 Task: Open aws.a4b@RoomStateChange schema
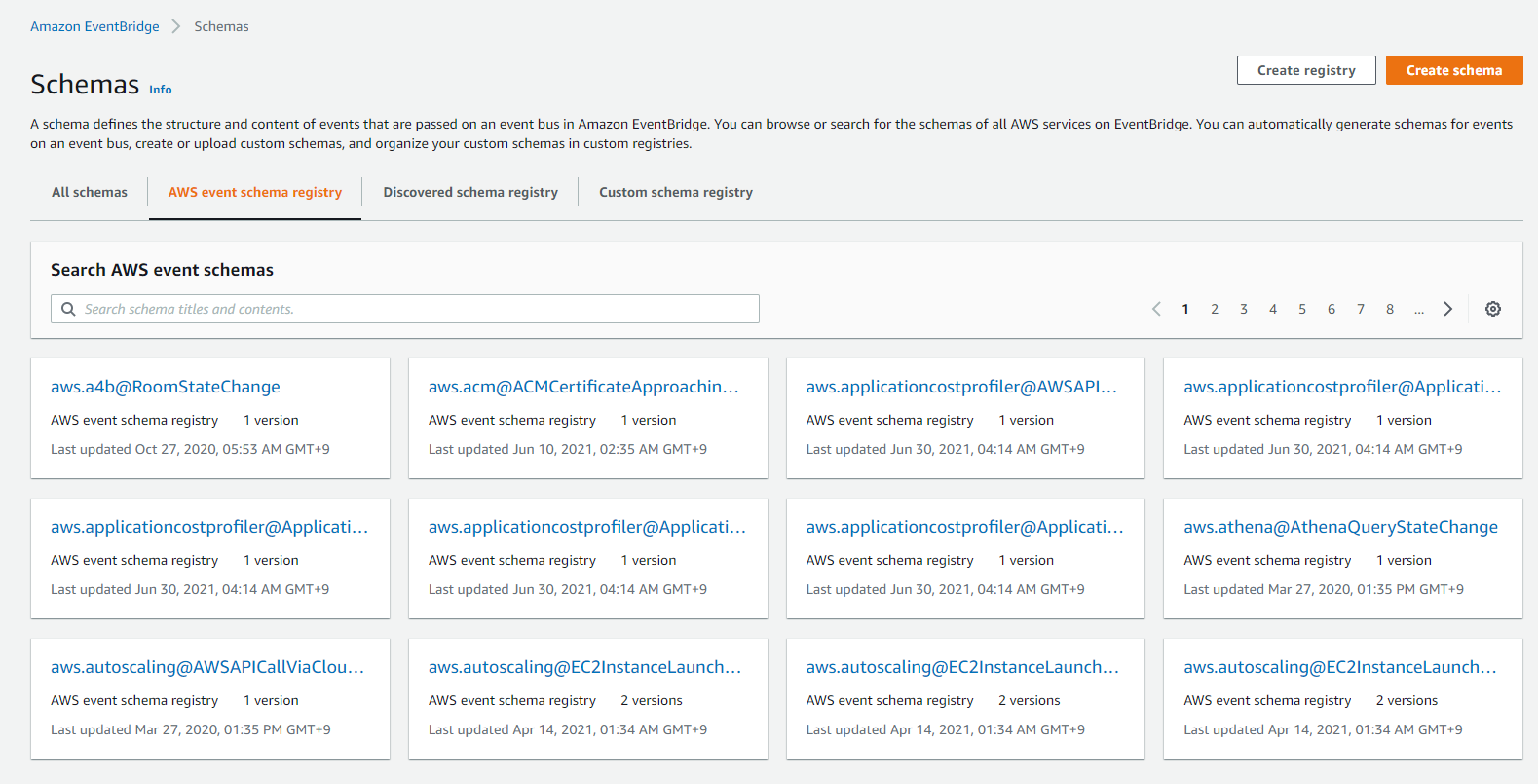click(x=166, y=387)
